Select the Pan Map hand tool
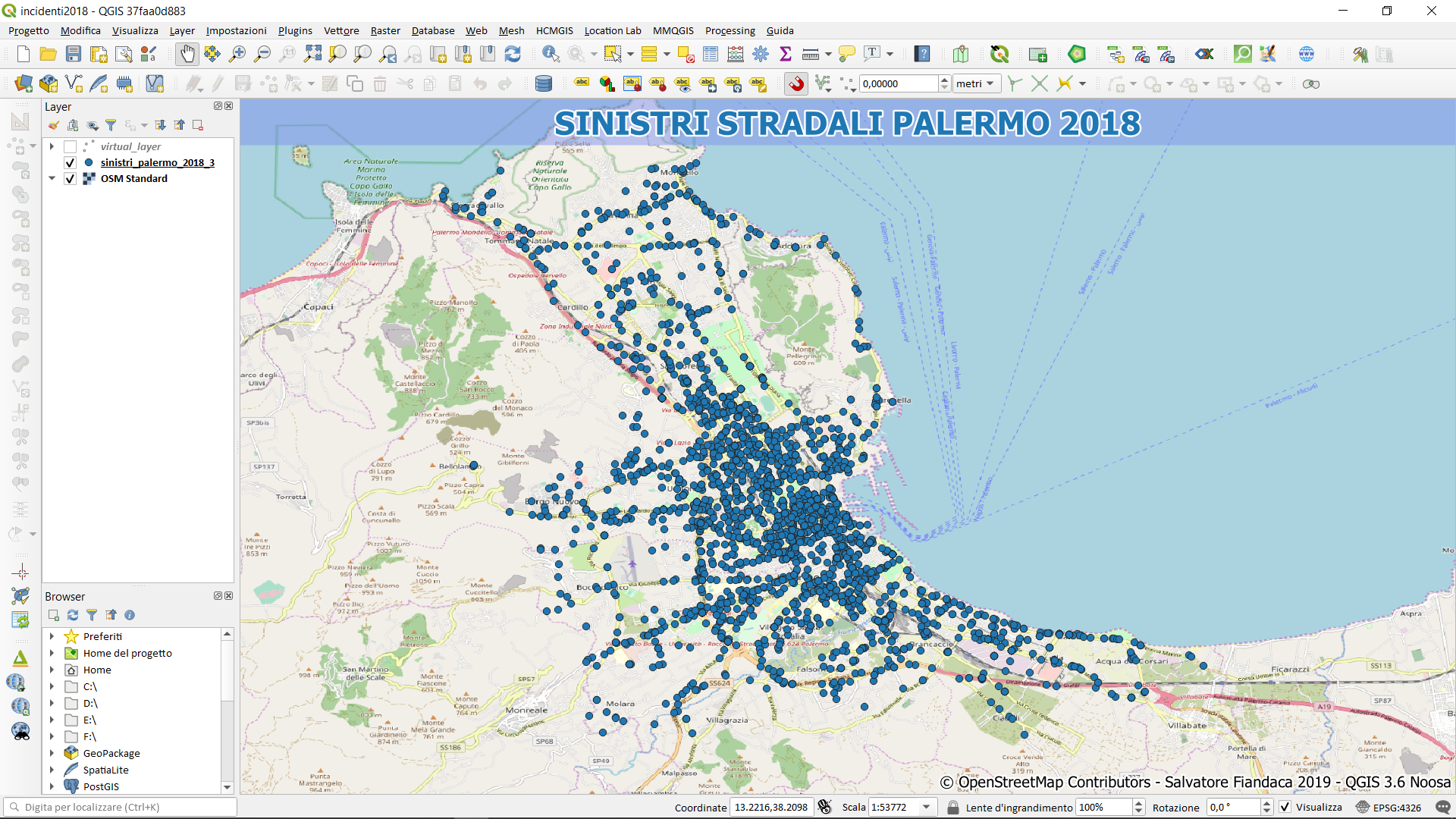Screen dimensions: 1456x819 tap(187, 54)
